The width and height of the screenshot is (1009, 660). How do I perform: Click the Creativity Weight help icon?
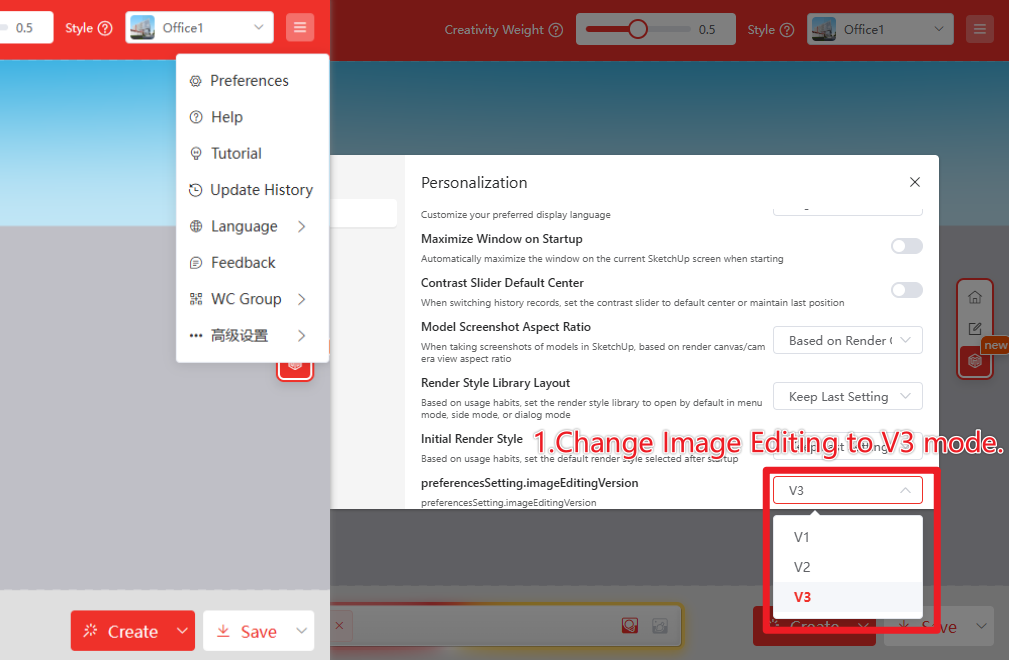click(556, 30)
